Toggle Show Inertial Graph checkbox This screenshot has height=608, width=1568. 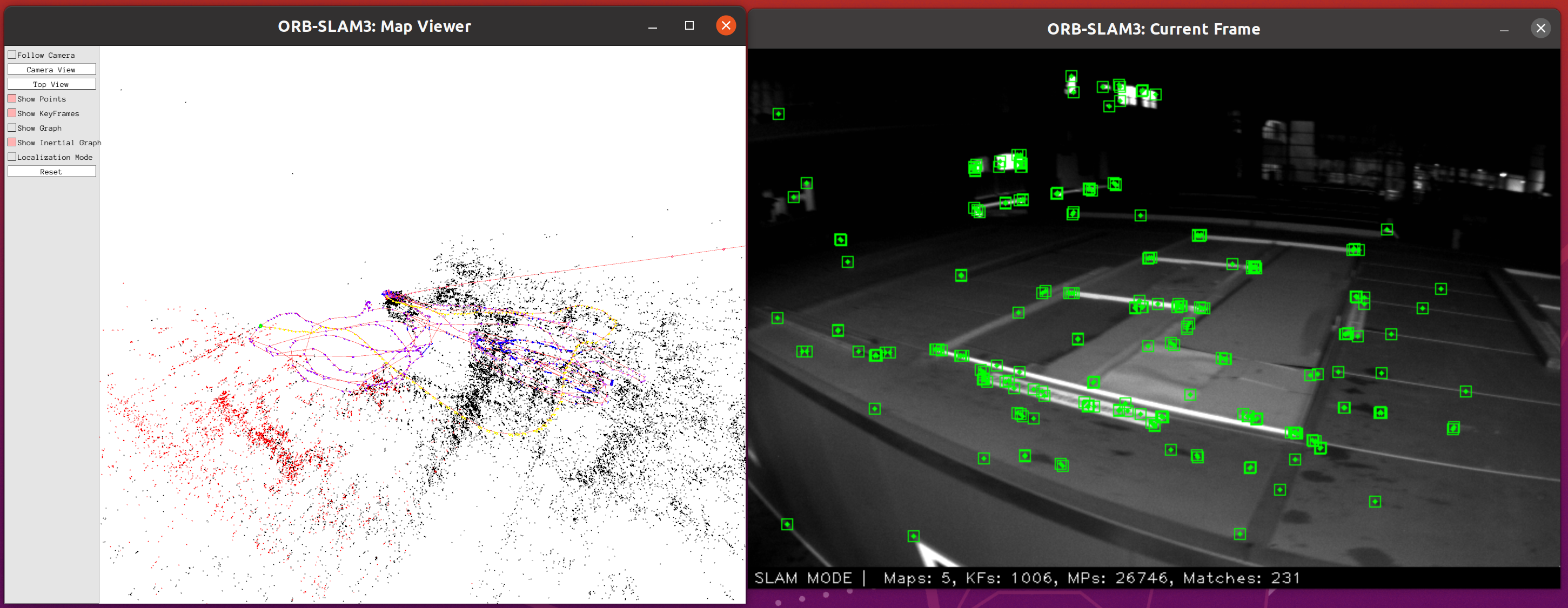coord(12,142)
